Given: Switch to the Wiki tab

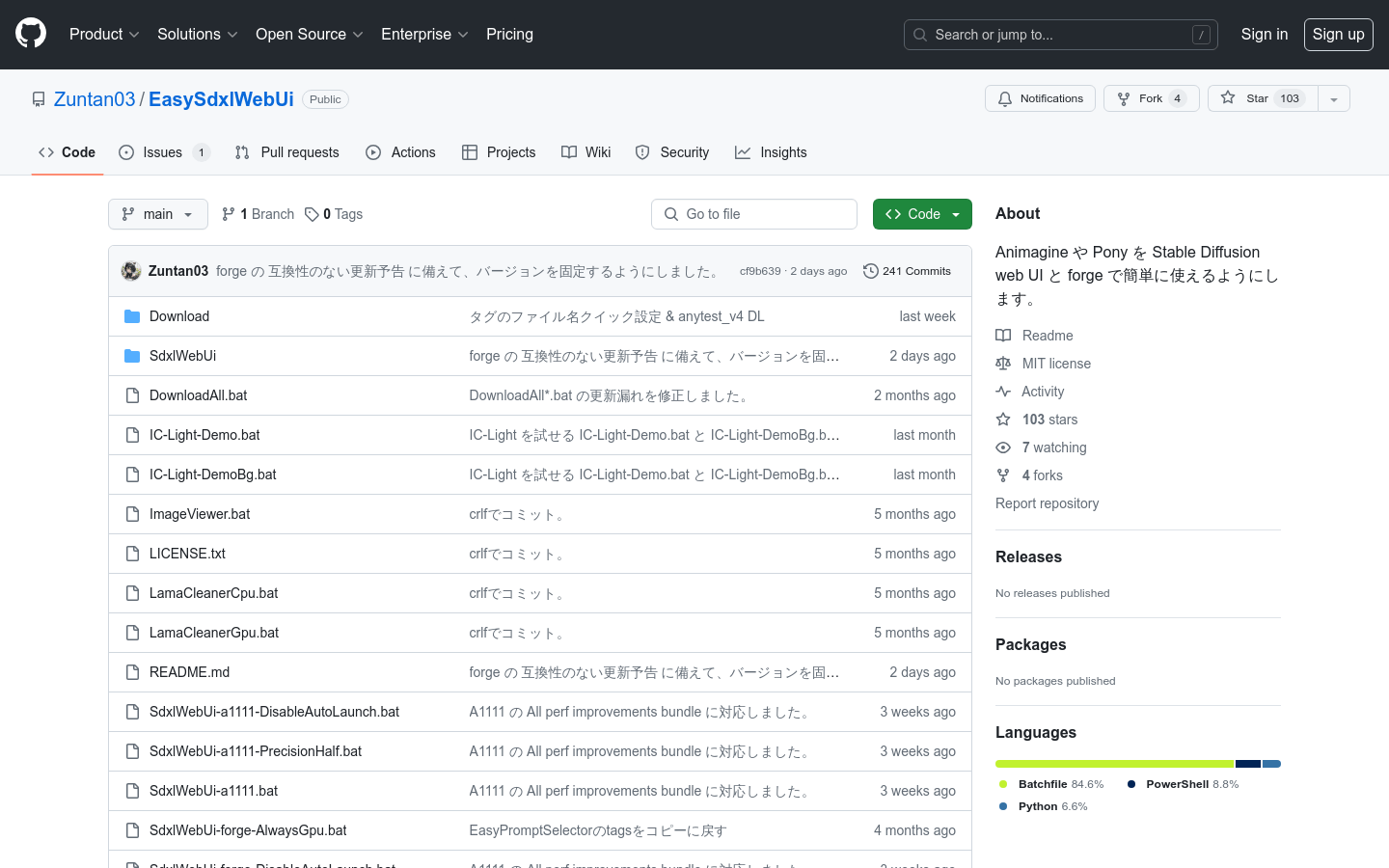Looking at the screenshot, I should click(586, 152).
